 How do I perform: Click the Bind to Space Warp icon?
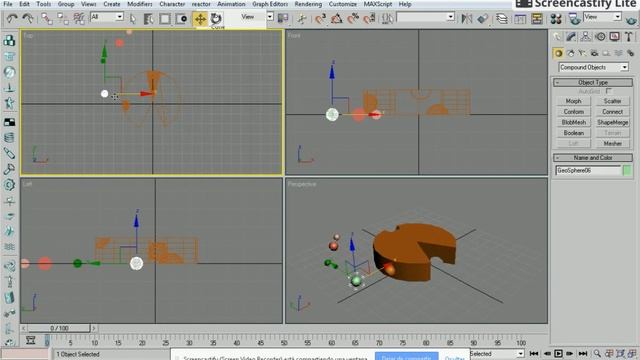tap(79, 18)
